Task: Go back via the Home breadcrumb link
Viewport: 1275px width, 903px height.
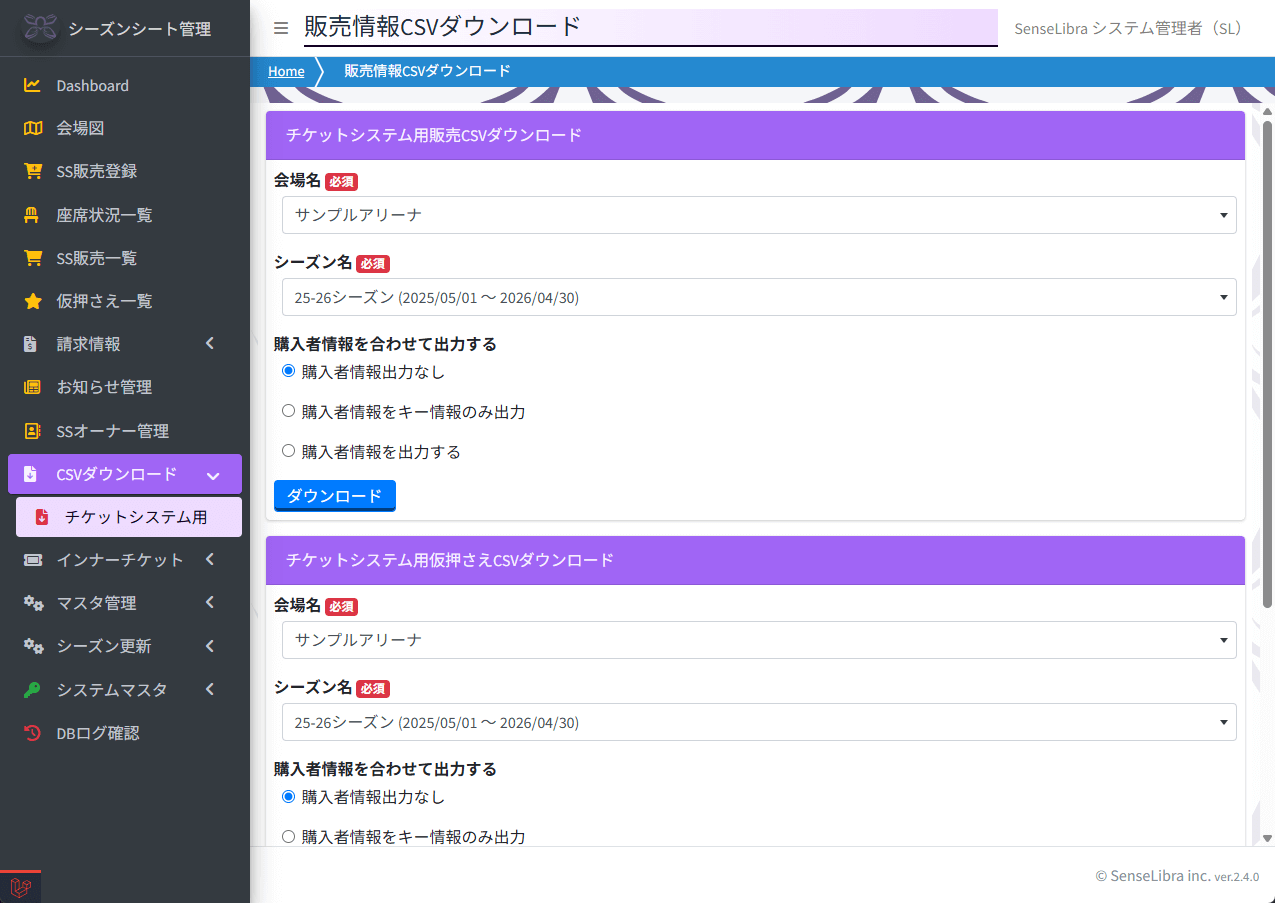Action: coord(286,71)
